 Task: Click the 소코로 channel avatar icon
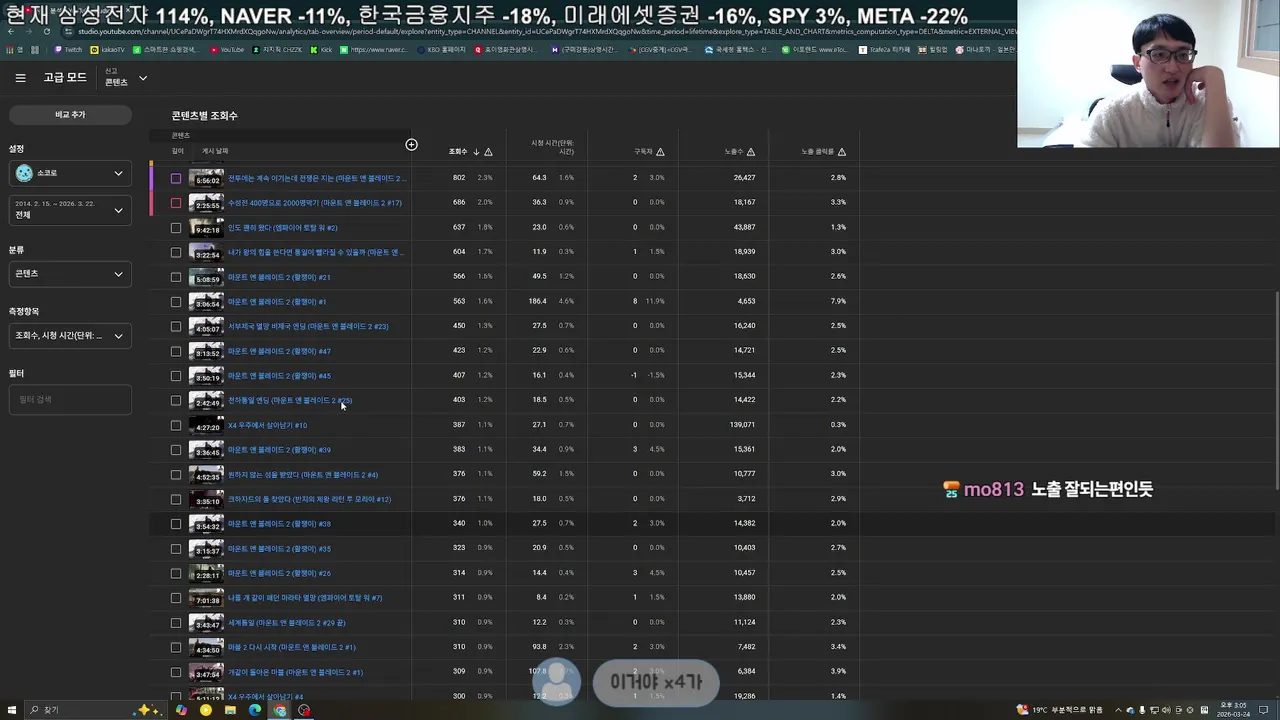click(x=24, y=173)
